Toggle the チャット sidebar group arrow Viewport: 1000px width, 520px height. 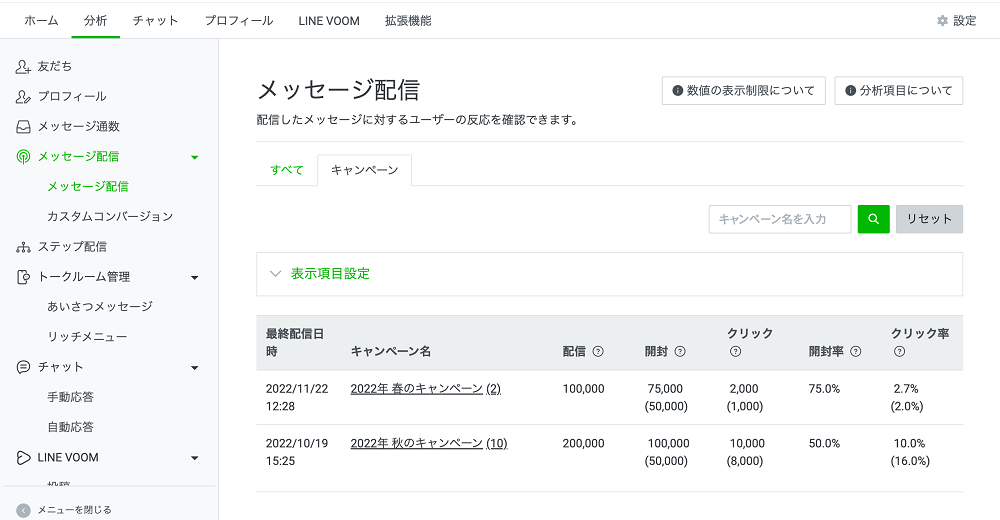click(x=194, y=367)
